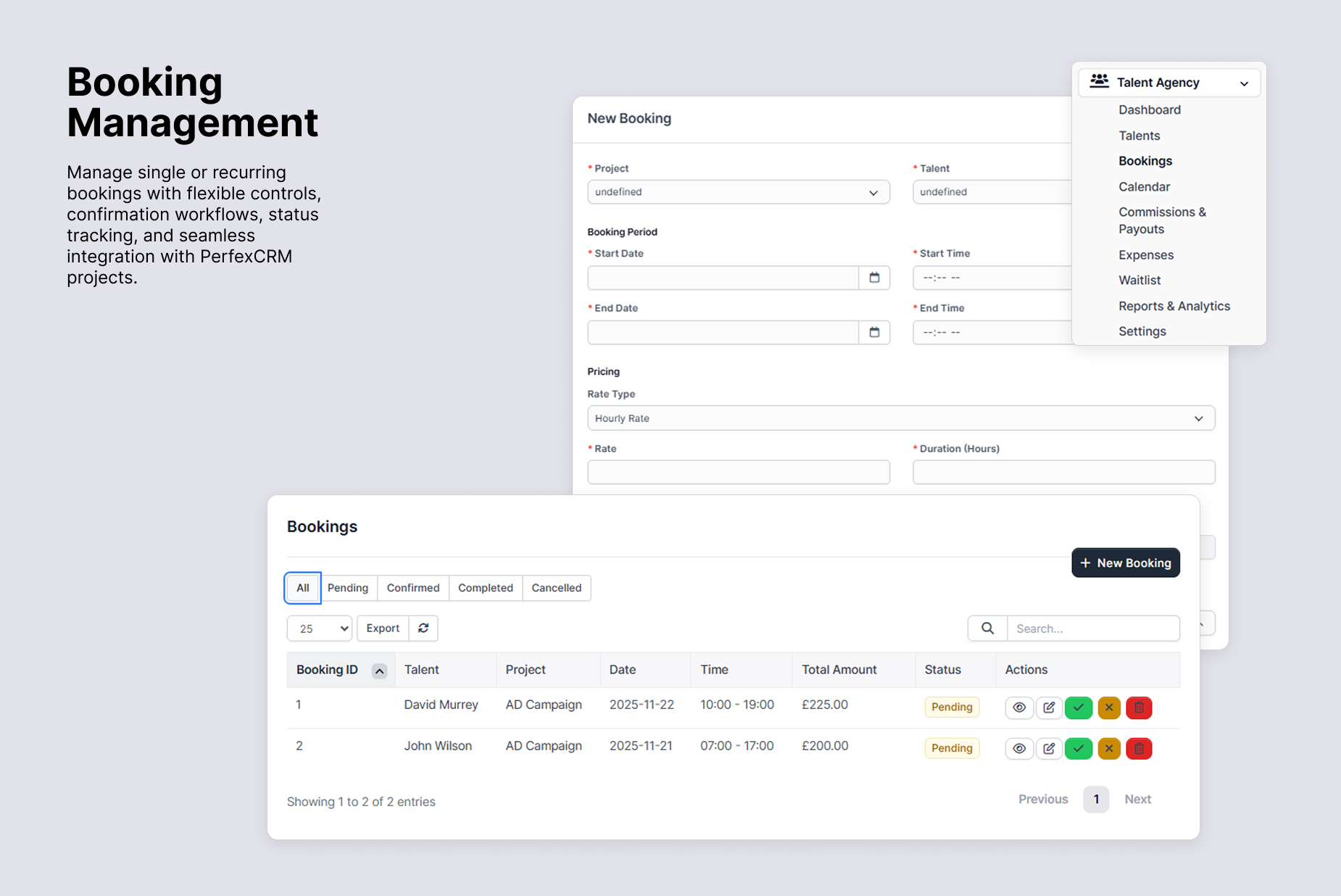Click the New Booking button
Viewport: 1341px width, 896px height.
(x=1126, y=563)
